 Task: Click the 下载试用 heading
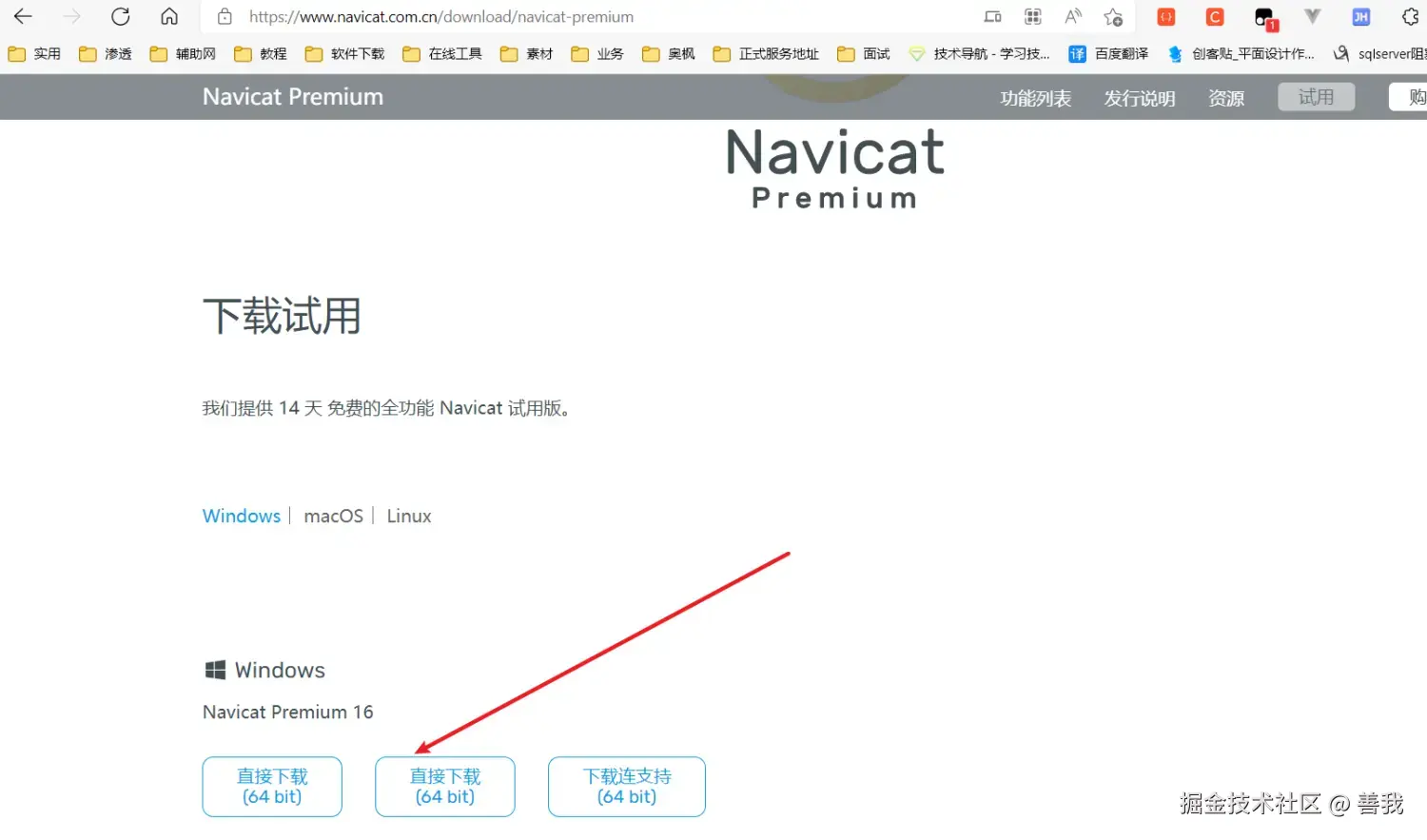pos(283,316)
